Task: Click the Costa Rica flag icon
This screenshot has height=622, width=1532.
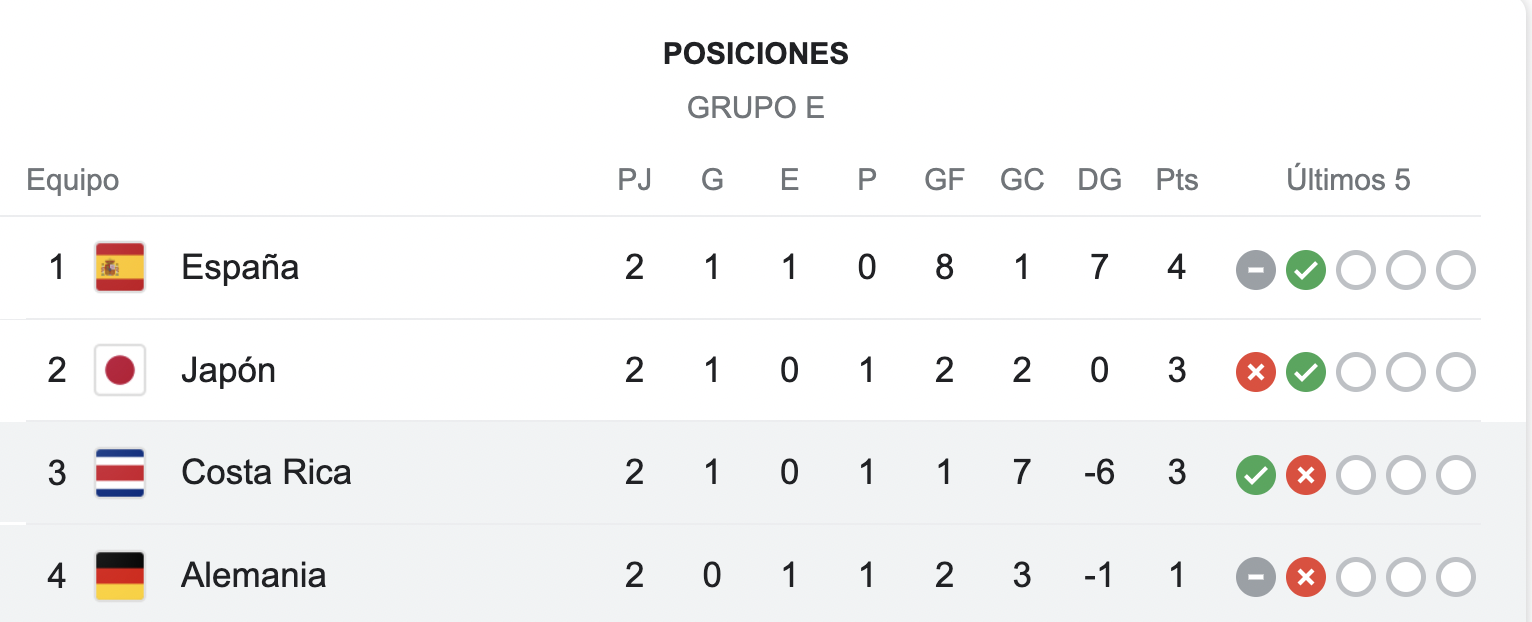Action: point(120,473)
